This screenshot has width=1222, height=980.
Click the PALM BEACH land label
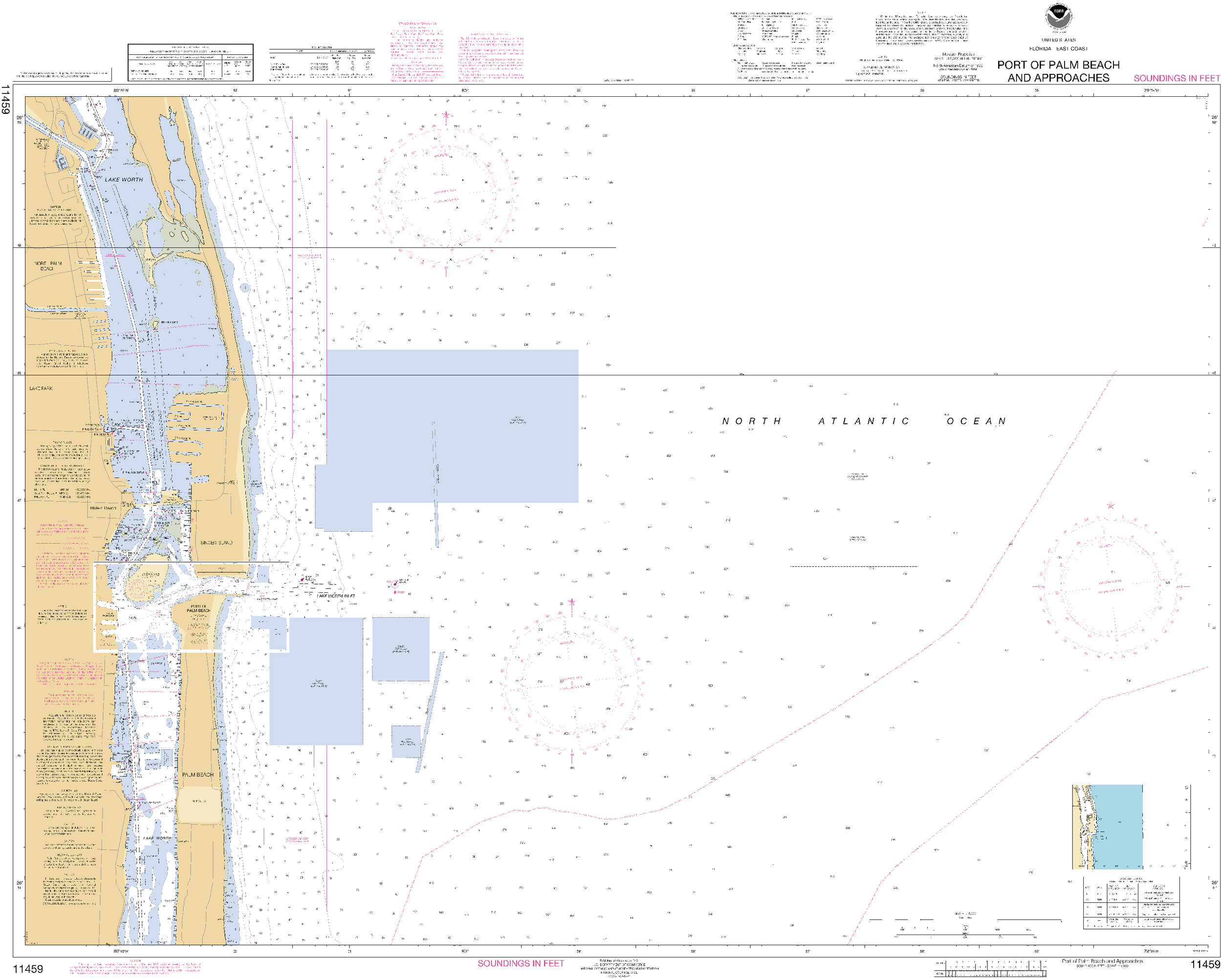click(198, 774)
